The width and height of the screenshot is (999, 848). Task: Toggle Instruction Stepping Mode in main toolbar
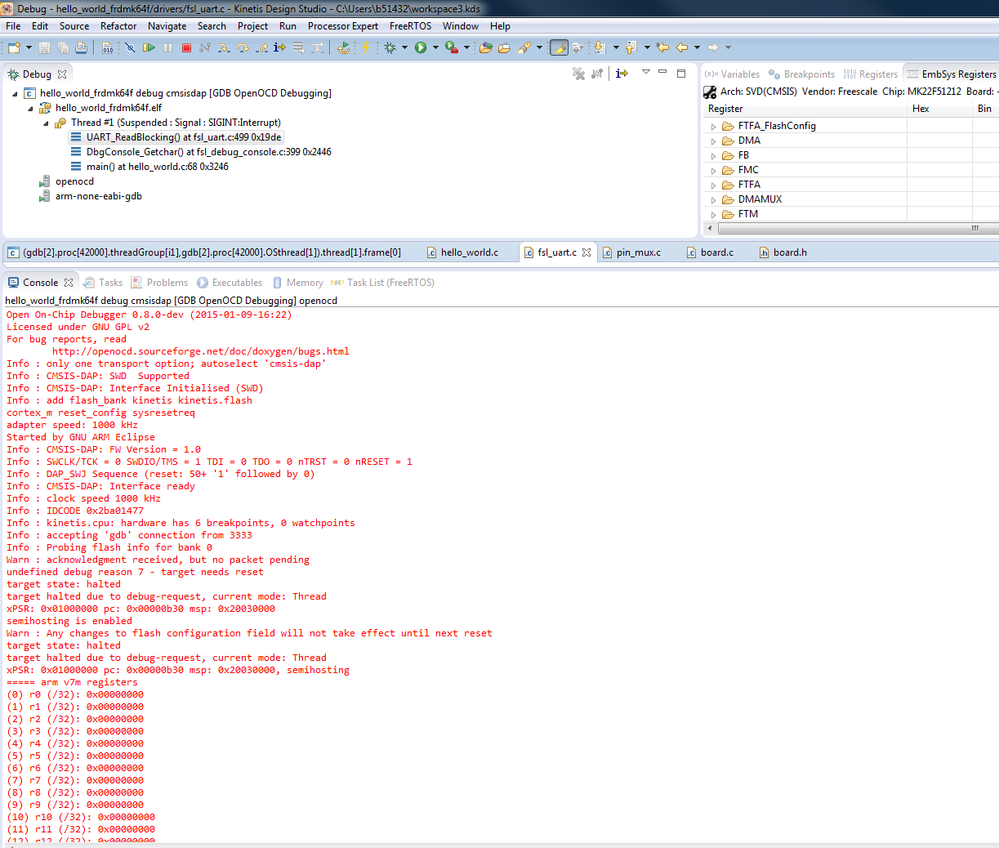click(x=280, y=48)
